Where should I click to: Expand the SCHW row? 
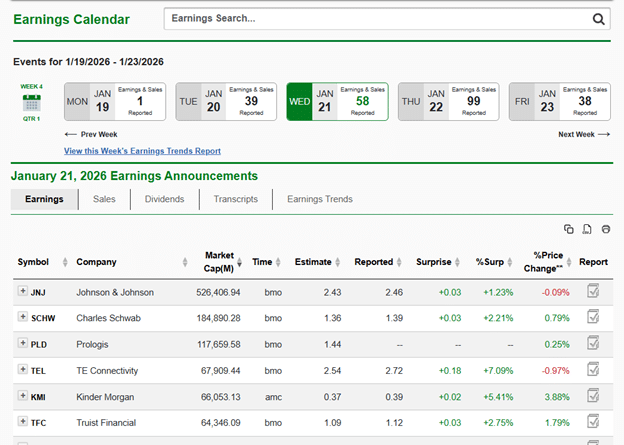coord(23,317)
